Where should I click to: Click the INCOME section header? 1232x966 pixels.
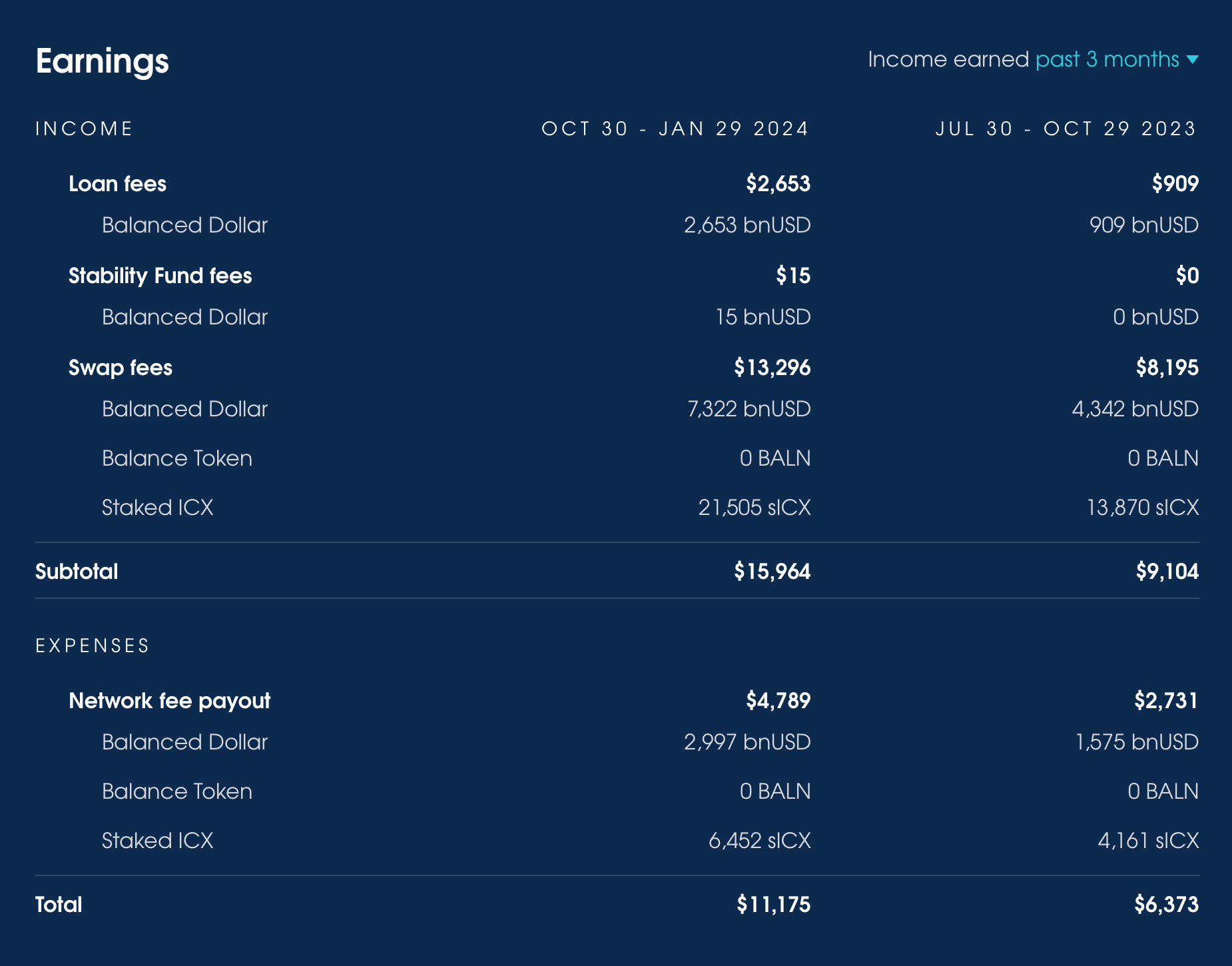pos(85,129)
